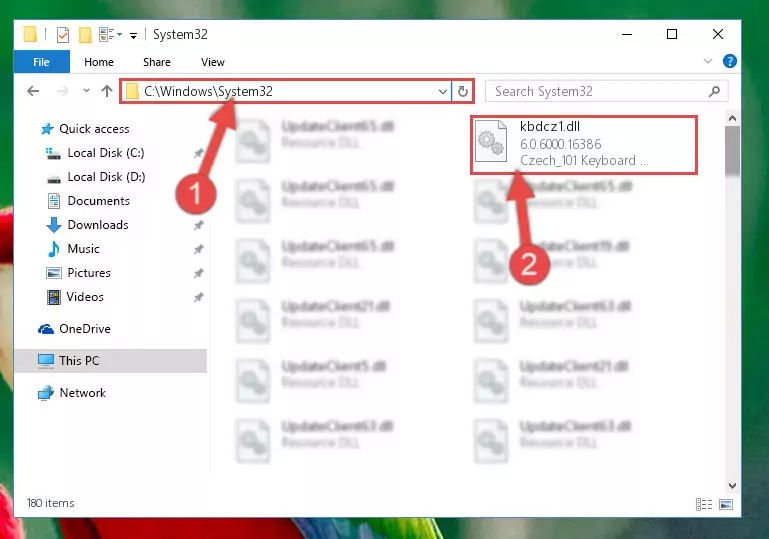Click the scrollbar down arrow

coord(732,486)
